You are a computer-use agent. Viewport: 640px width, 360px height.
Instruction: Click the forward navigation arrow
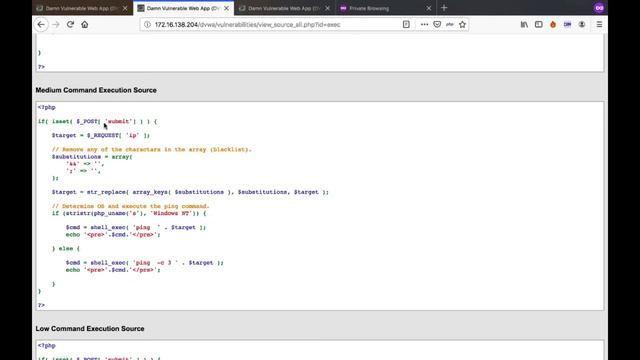coord(56,24)
